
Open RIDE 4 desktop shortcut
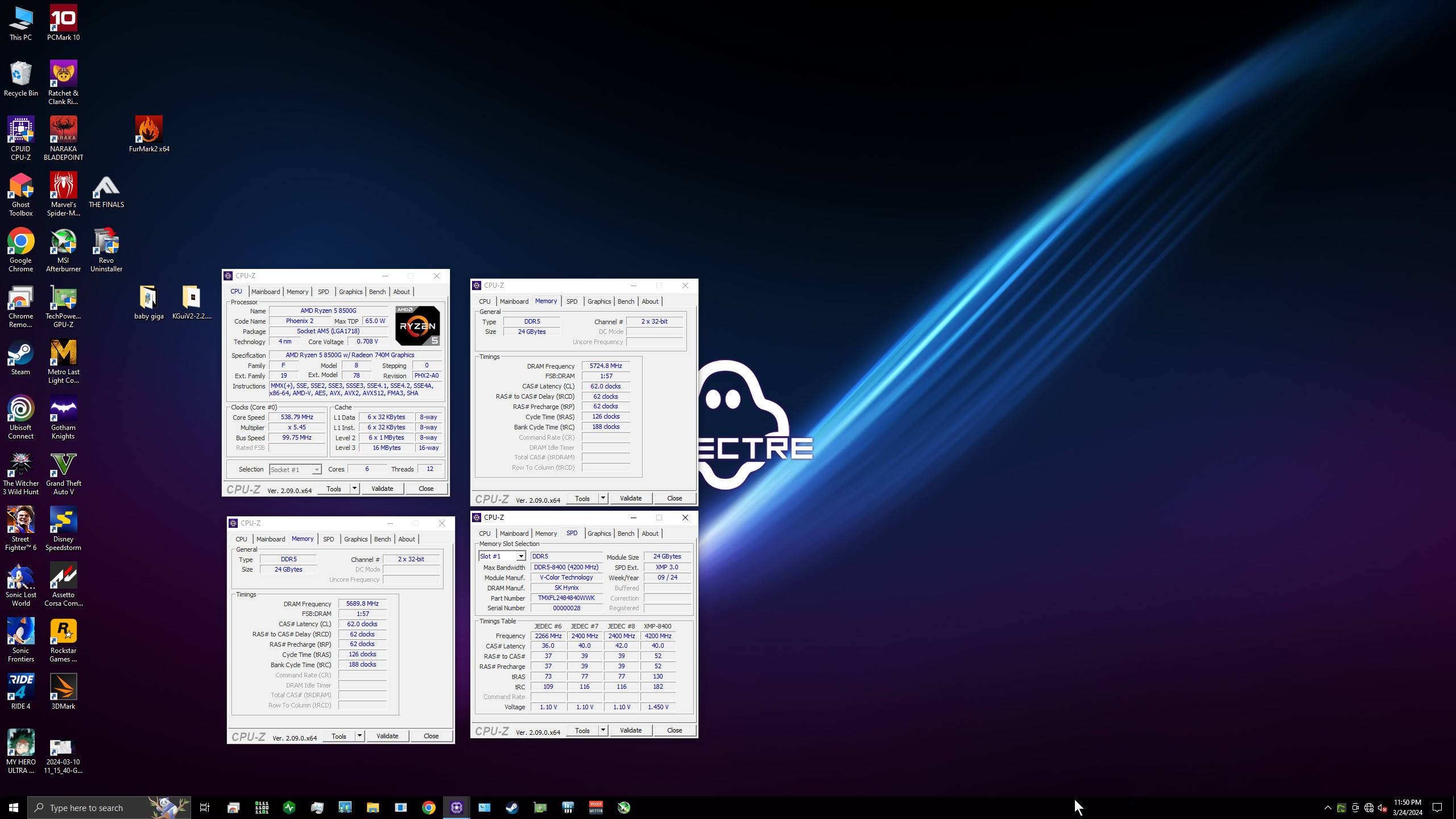point(20,691)
